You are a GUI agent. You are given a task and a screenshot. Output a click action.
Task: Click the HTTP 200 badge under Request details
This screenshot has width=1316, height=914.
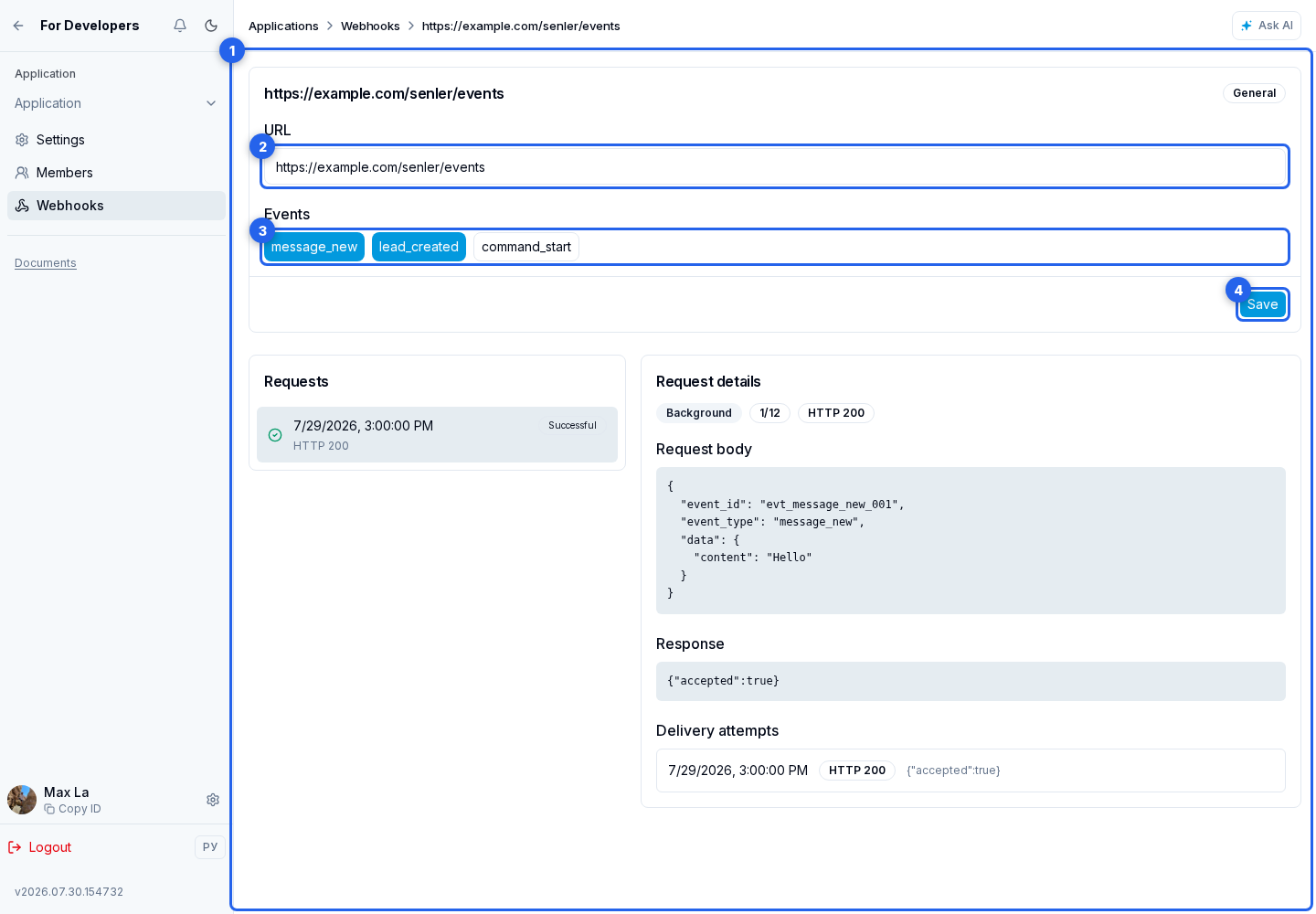(836, 413)
